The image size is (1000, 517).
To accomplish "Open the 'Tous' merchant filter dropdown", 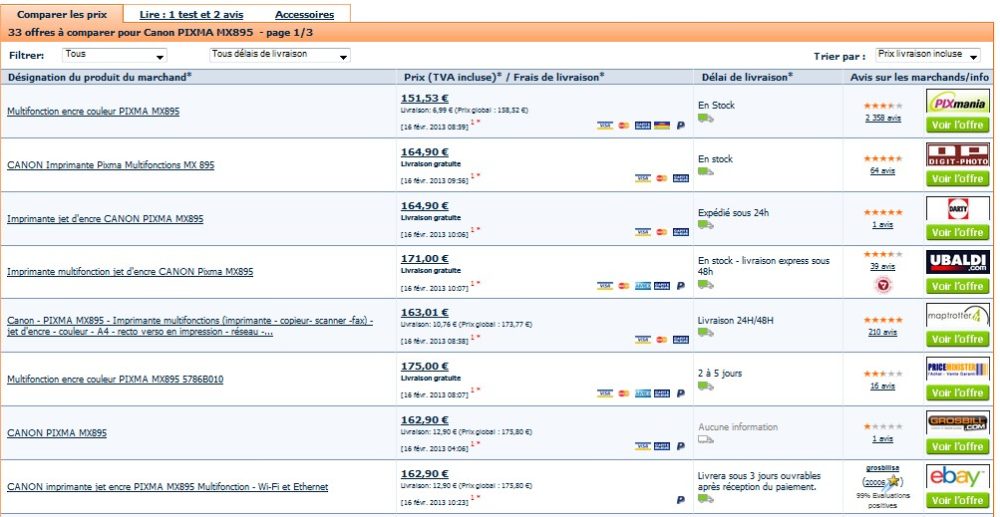I will pos(114,55).
